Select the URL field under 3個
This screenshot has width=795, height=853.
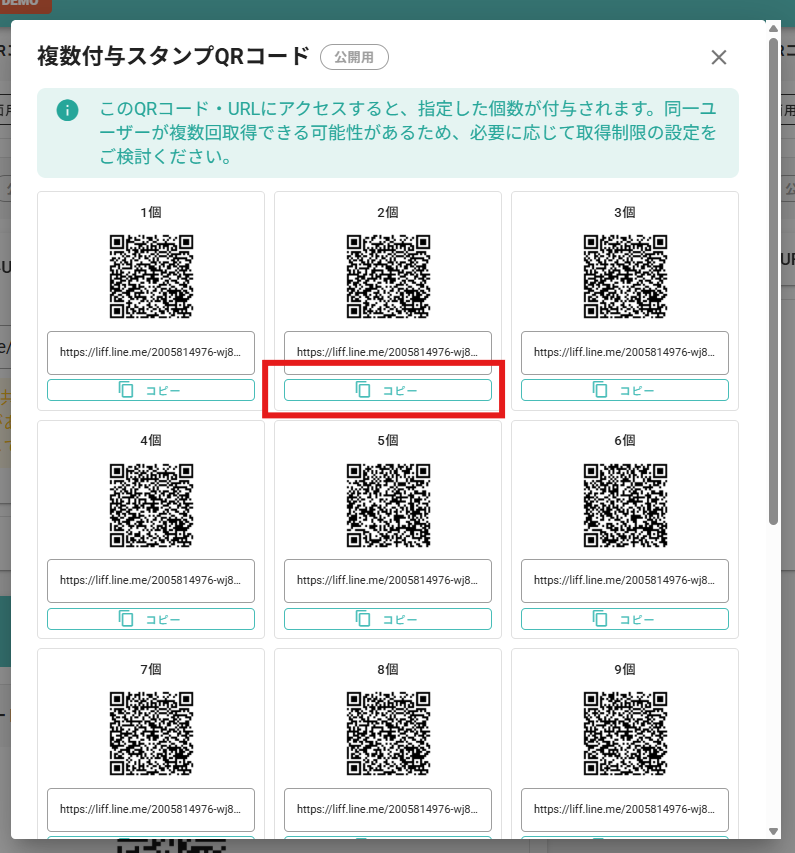click(625, 353)
